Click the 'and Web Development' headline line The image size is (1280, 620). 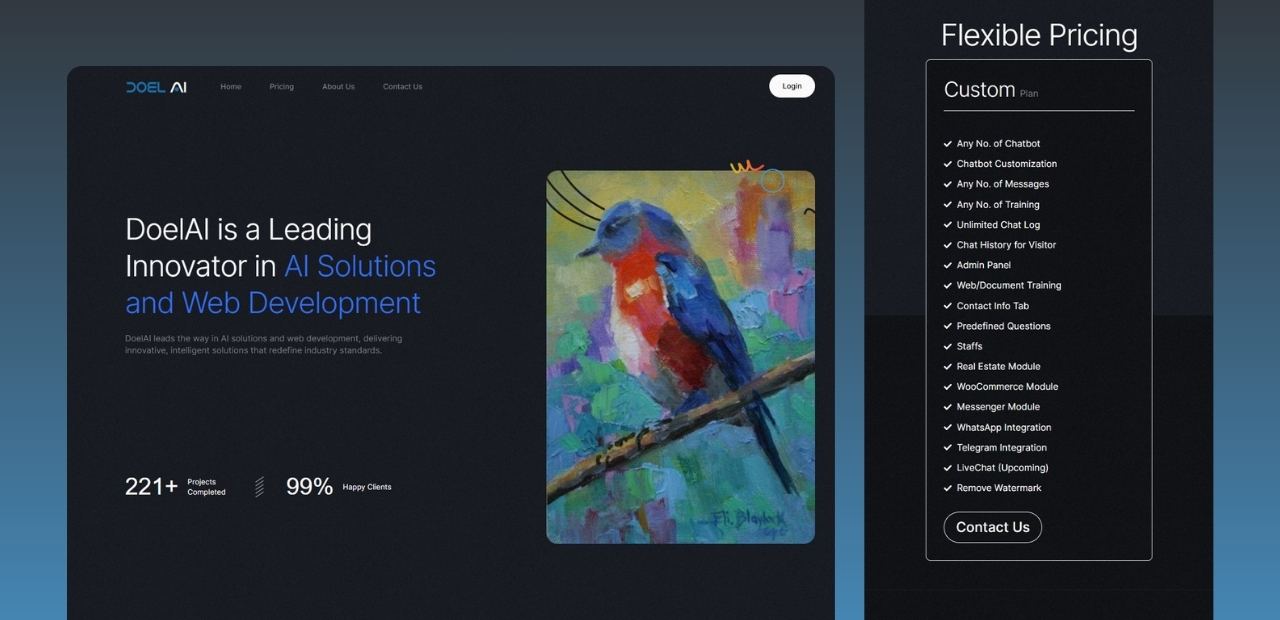pyautogui.click(x=273, y=303)
